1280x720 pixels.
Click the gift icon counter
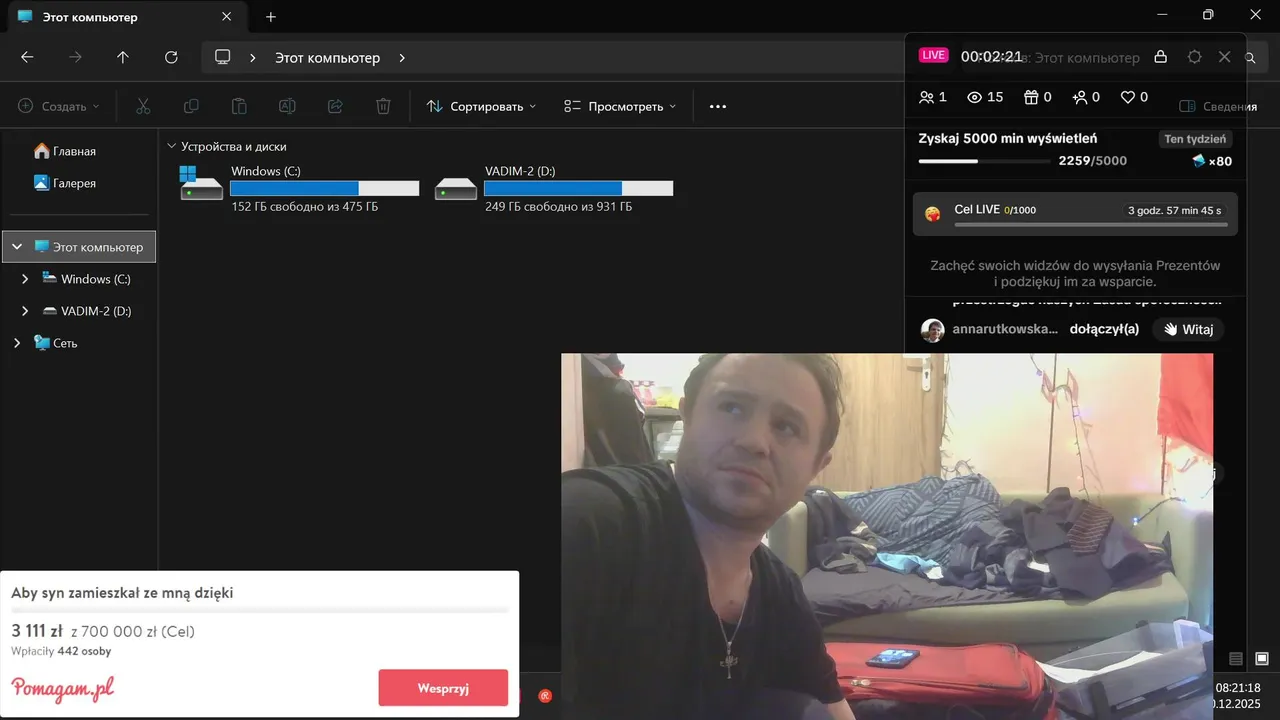(x=1031, y=97)
